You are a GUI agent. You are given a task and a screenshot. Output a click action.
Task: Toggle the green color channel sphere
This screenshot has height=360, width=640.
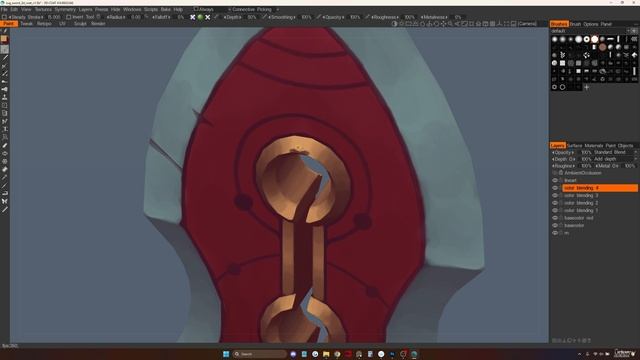200,17
